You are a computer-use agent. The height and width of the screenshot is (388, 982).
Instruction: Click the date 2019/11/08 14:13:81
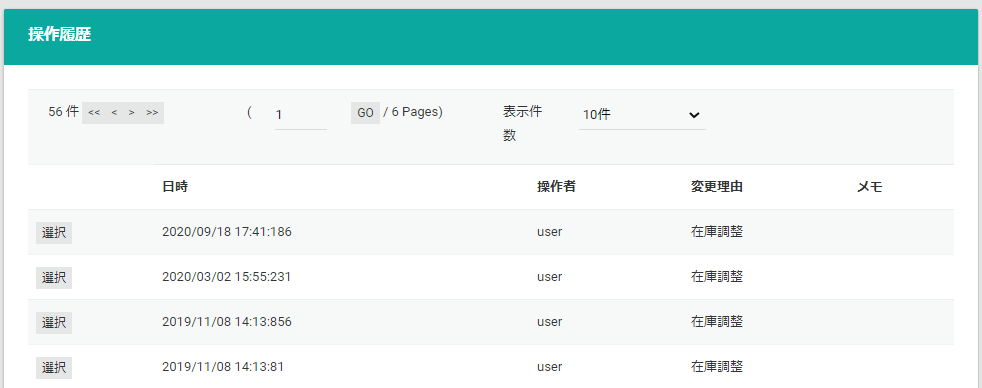coord(223,367)
